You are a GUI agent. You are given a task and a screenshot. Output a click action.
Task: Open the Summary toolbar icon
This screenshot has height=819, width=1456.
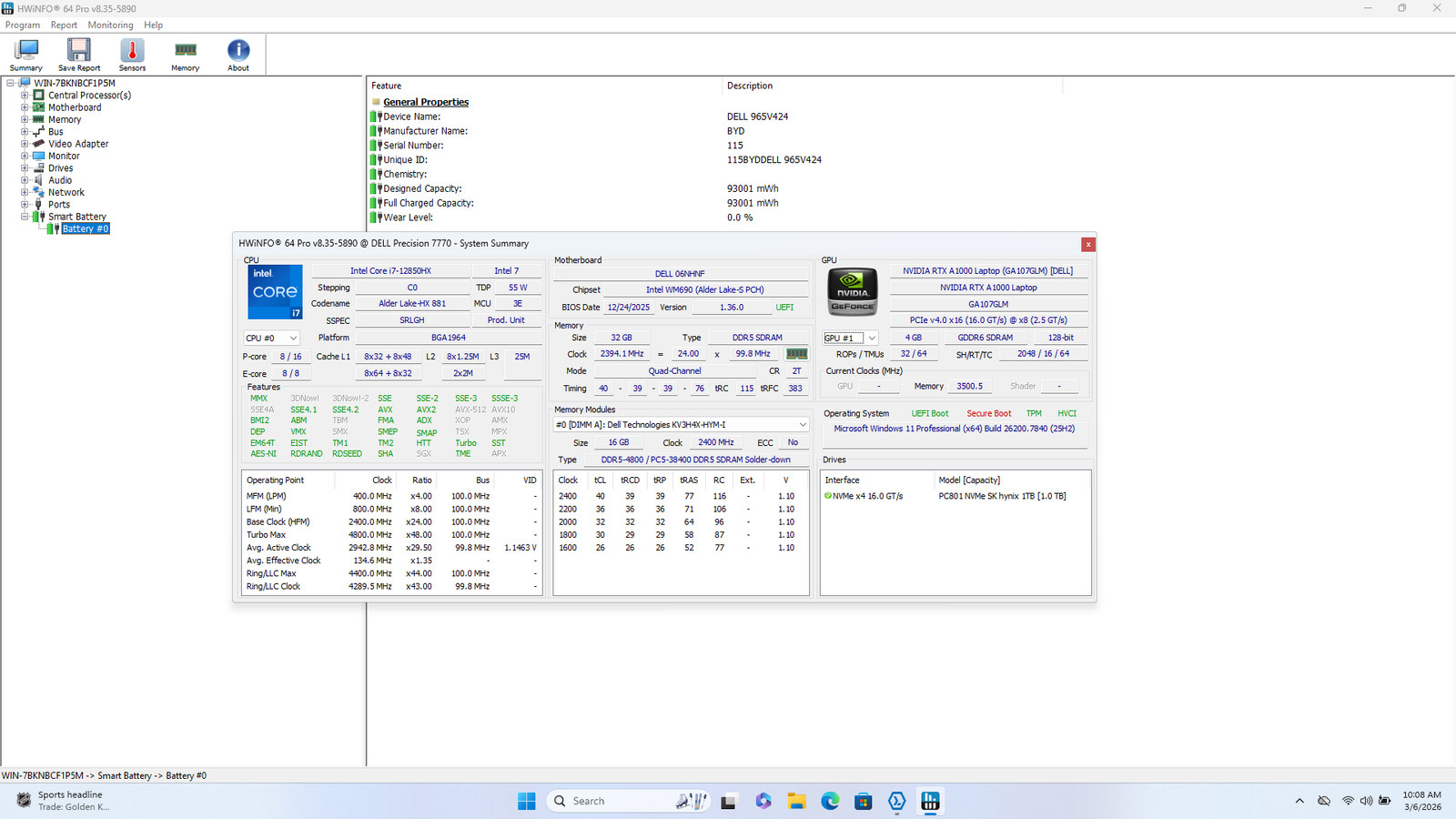coord(25,56)
